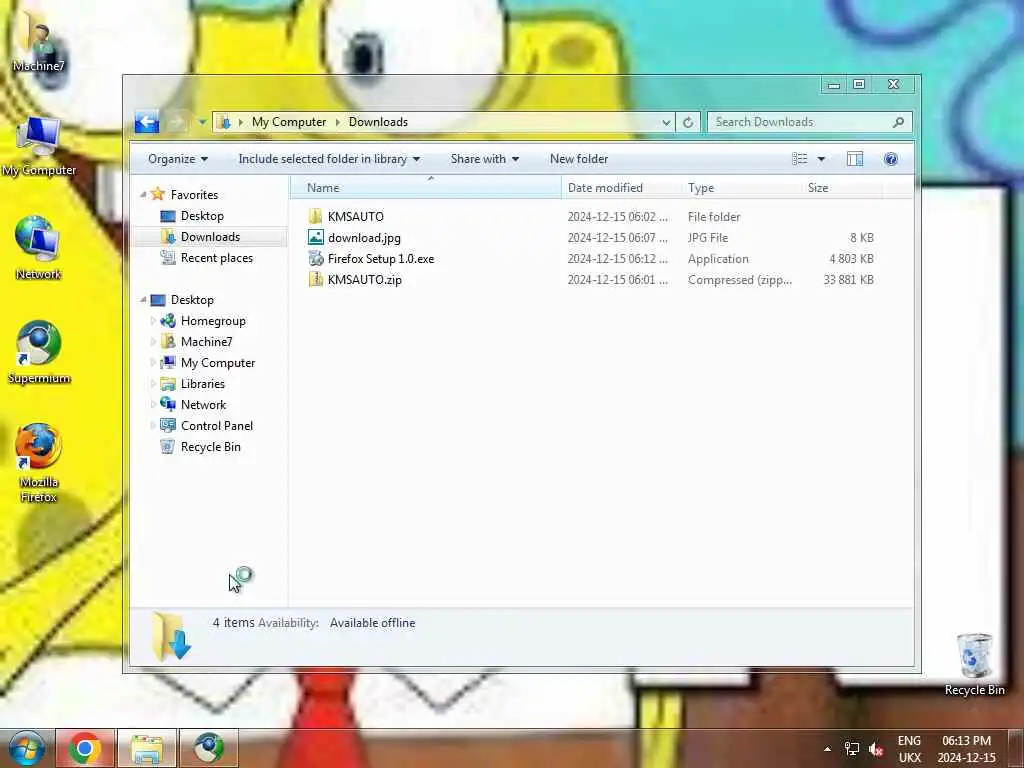Collapse the Favorites group
The height and width of the screenshot is (768, 1024).
click(143, 195)
